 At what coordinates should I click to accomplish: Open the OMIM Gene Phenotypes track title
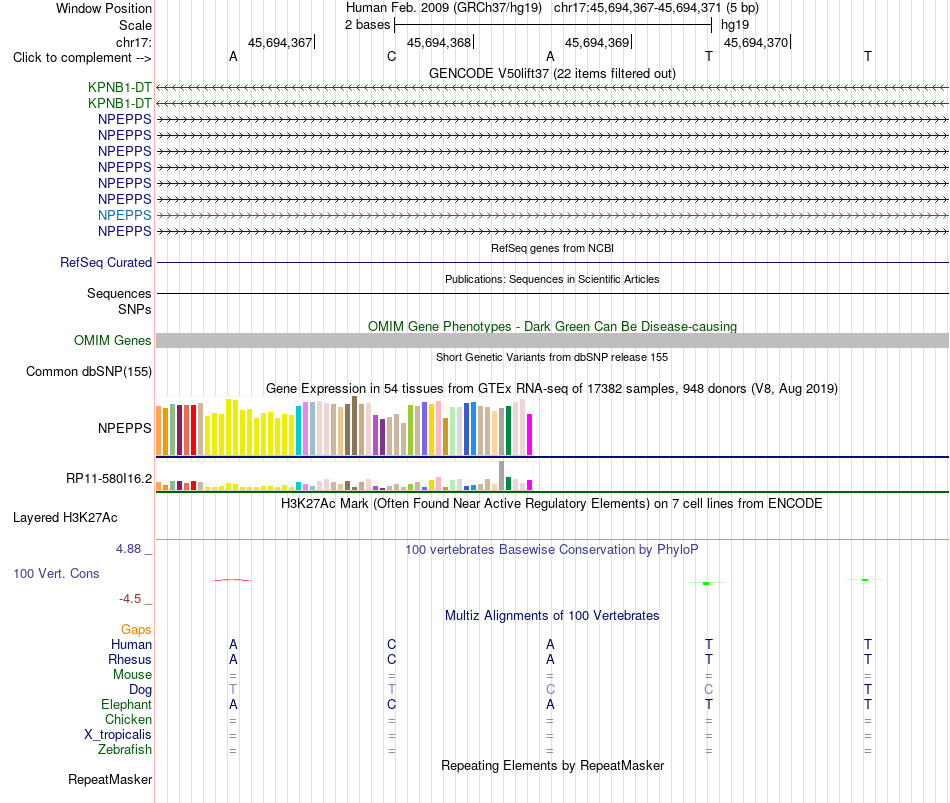pyautogui.click(x=552, y=326)
